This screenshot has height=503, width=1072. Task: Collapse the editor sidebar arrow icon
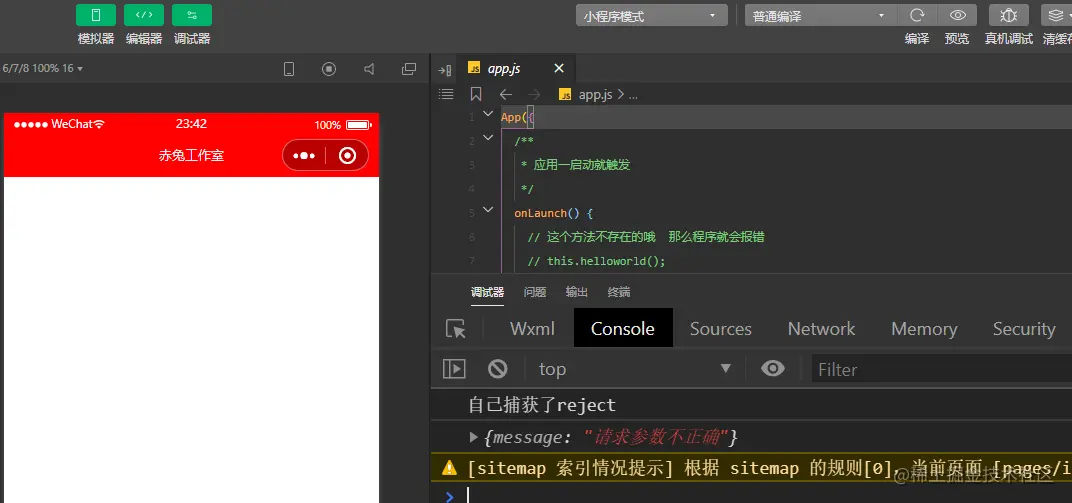click(x=444, y=70)
